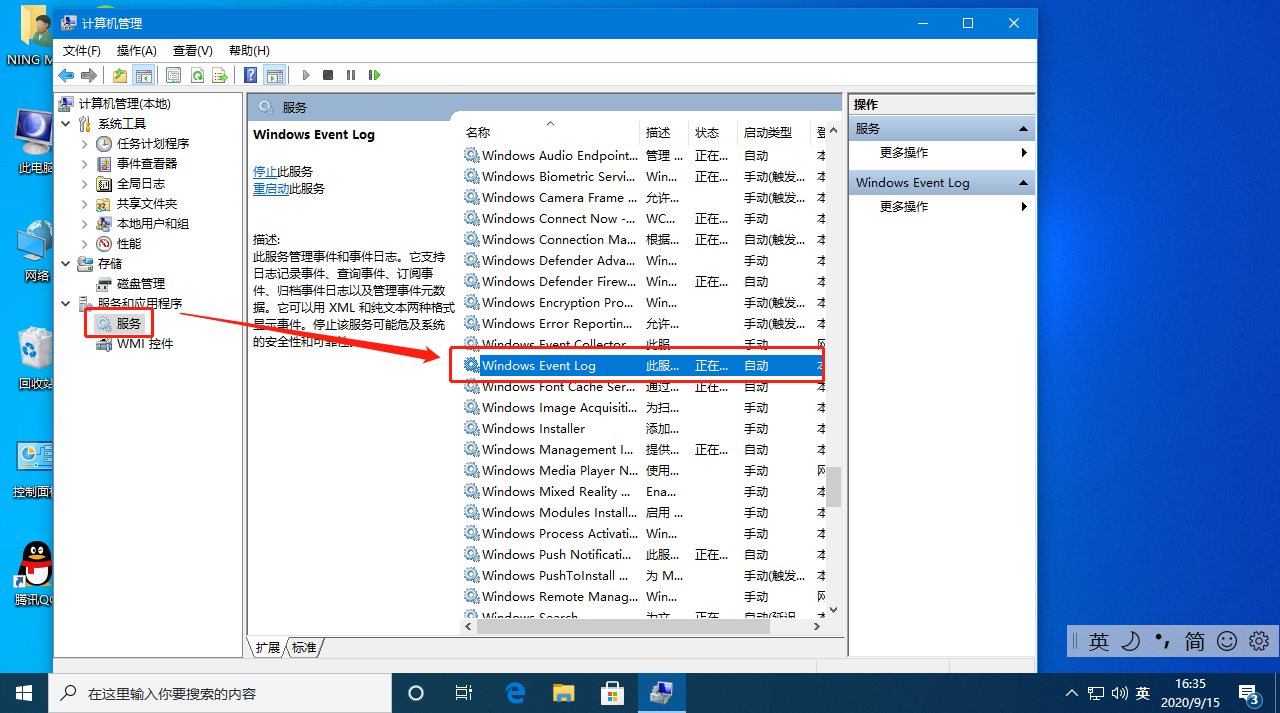Click the 停止 link for this service

point(265,172)
